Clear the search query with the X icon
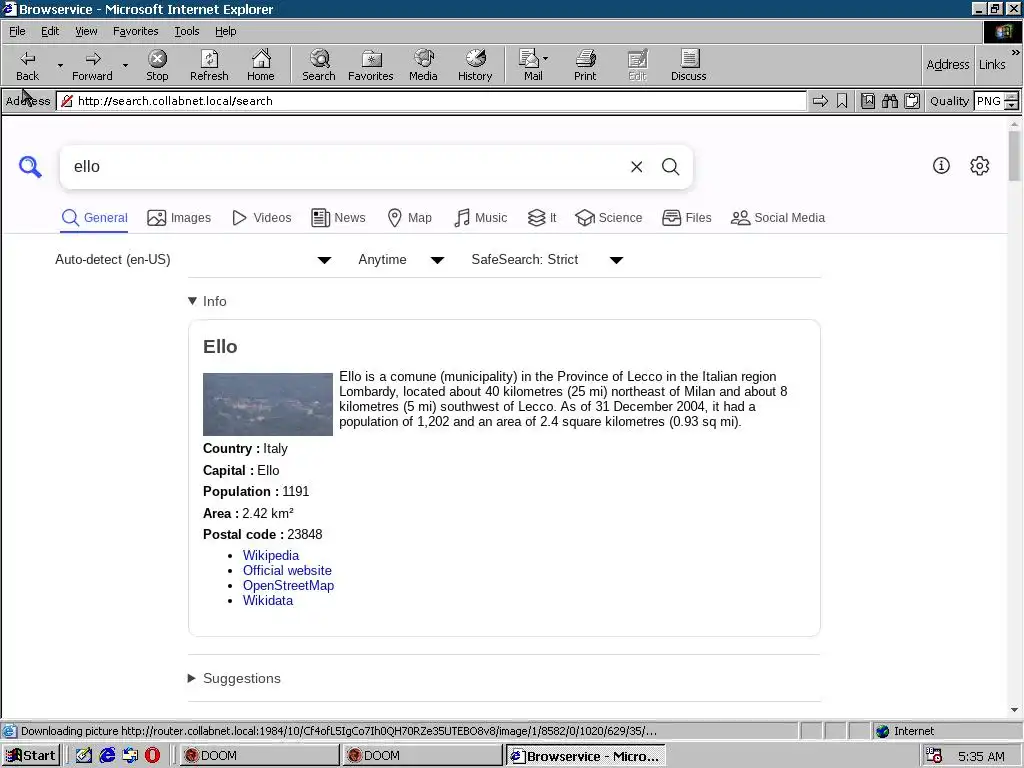1024x768 pixels. (x=637, y=167)
